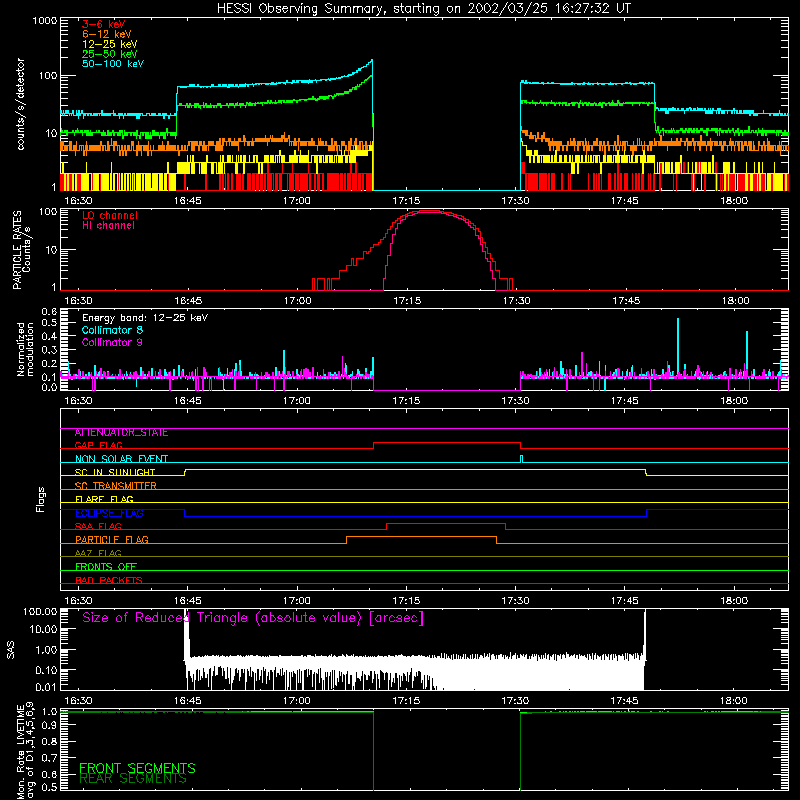800x800 pixels.
Task: Click the Mon. Rate LIVETIME axis label
Action: (x=26, y=751)
